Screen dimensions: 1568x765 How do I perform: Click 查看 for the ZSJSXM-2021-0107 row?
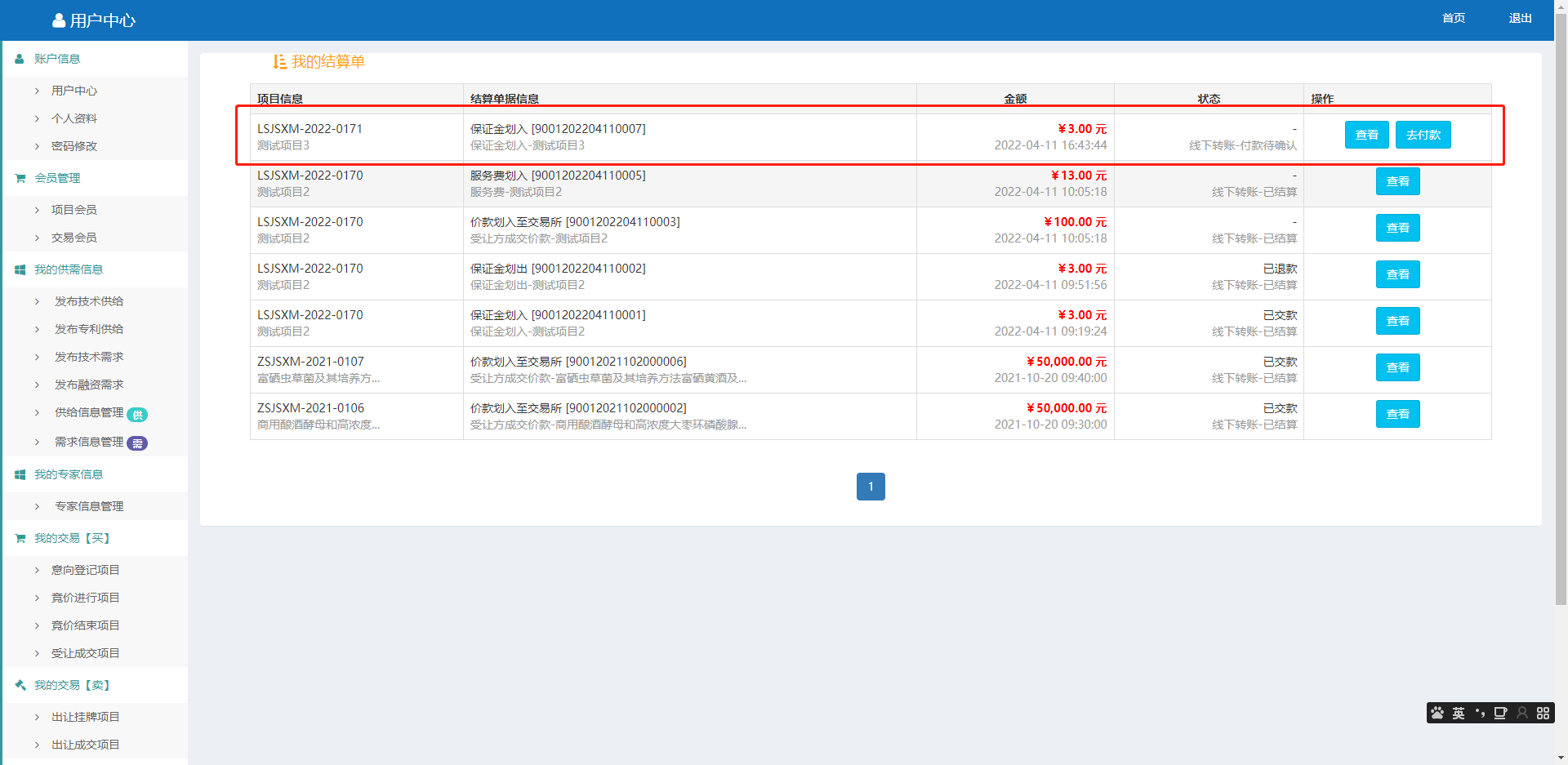1398,367
